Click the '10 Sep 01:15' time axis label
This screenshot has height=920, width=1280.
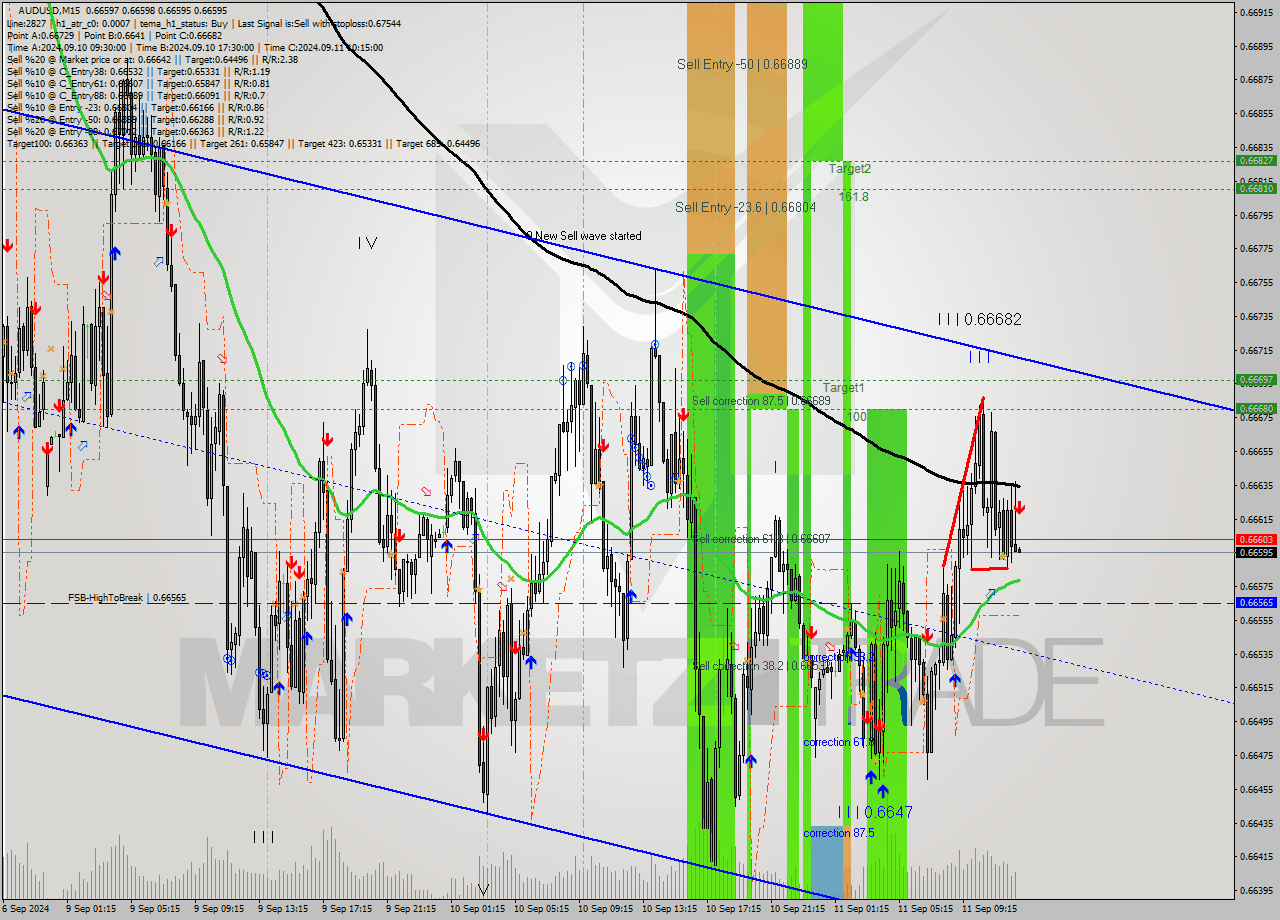(x=477, y=909)
